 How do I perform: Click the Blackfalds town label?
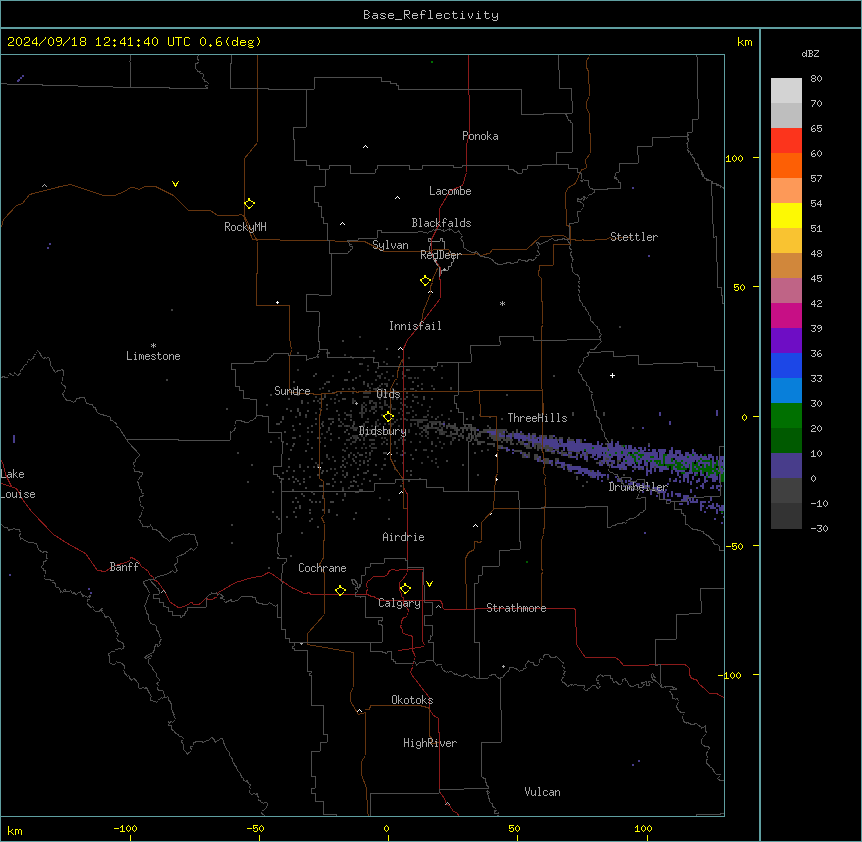click(441, 223)
